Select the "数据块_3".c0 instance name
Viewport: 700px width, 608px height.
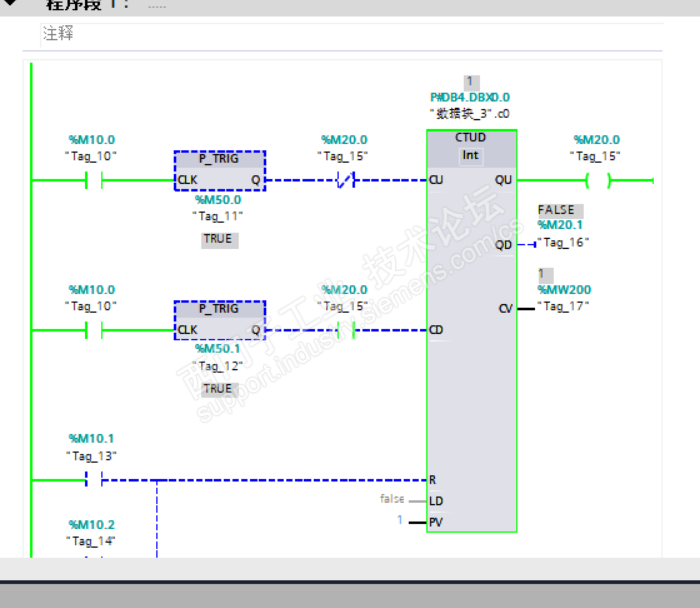pyautogui.click(x=470, y=114)
